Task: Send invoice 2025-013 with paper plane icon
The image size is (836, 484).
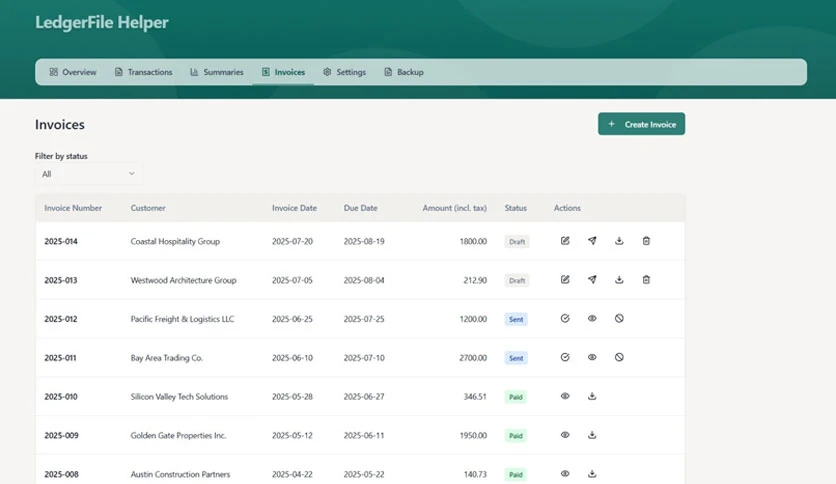Action: pyautogui.click(x=592, y=280)
